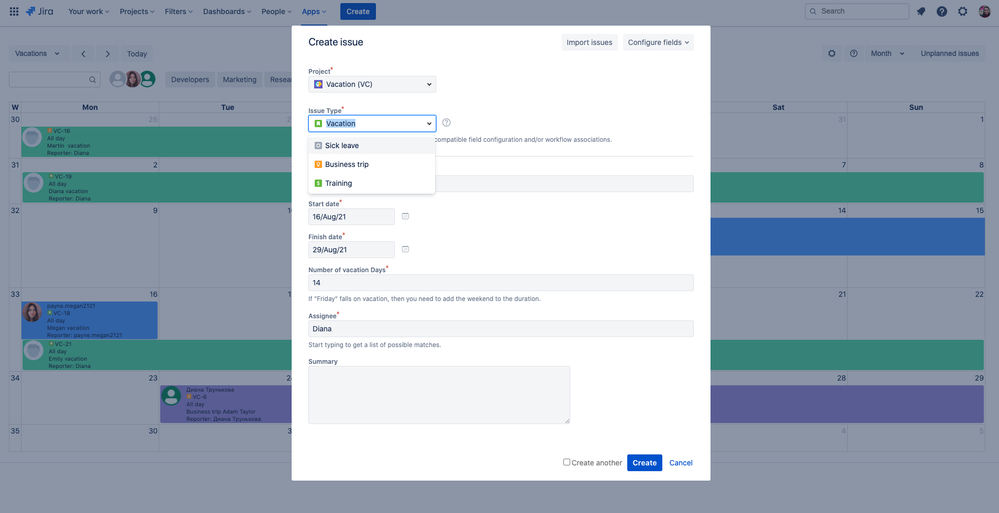Open the VC-21 Emily vacation event
999x513 pixels.
(157, 355)
